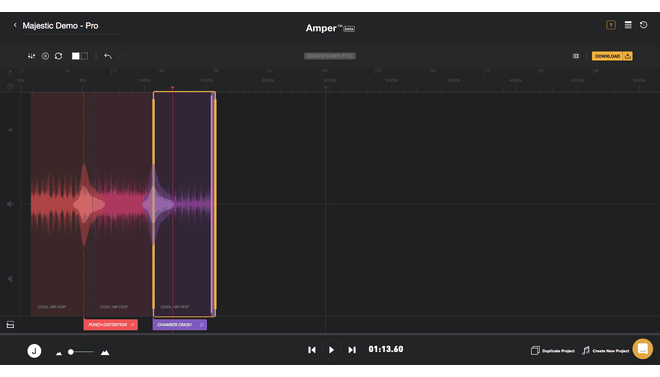The image size is (660, 377).
Task: Click the right yellow trim handle of selected region
Action: (x=215, y=204)
